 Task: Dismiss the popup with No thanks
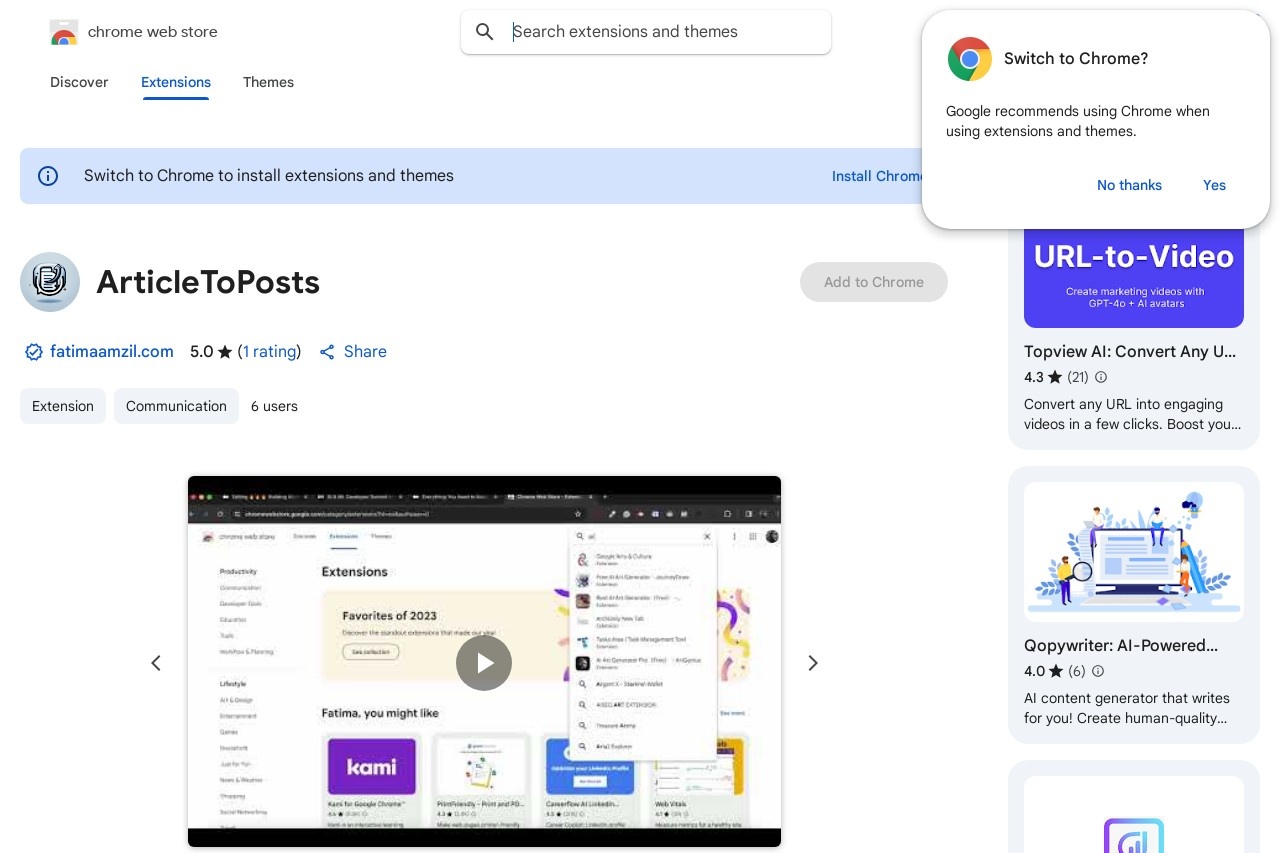(x=1129, y=185)
